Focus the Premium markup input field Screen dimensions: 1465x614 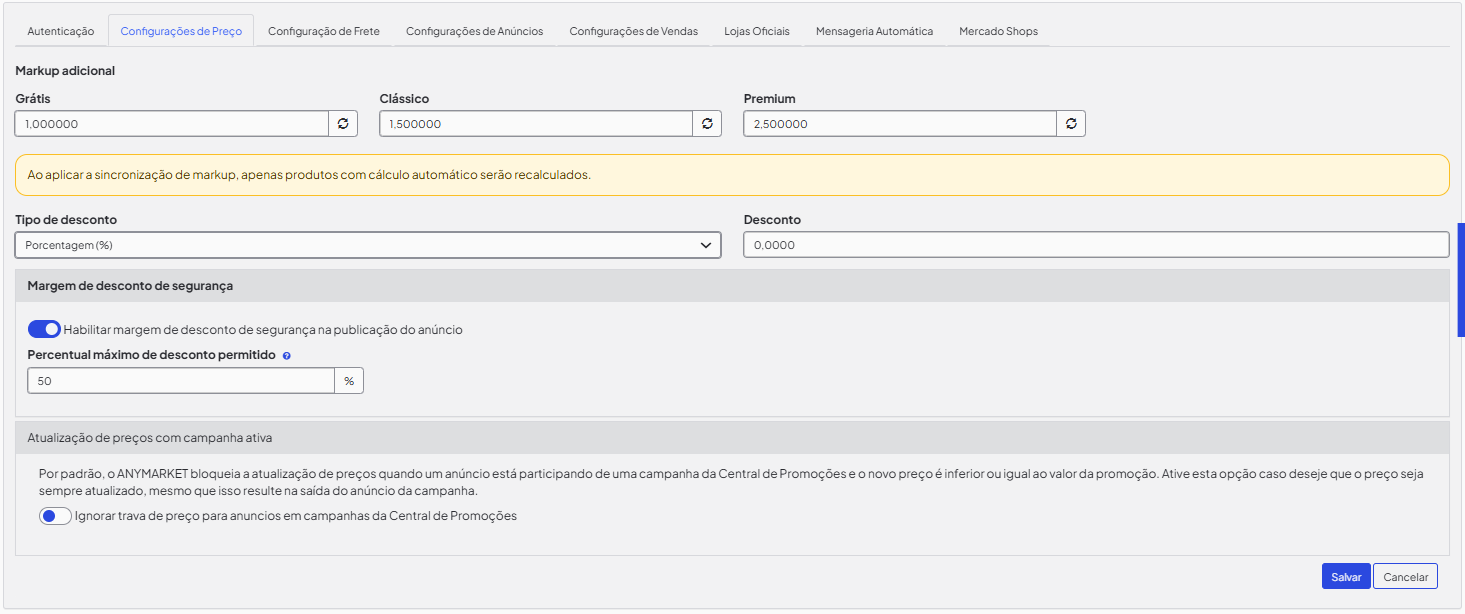pyautogui.click(x=900, y=124)
